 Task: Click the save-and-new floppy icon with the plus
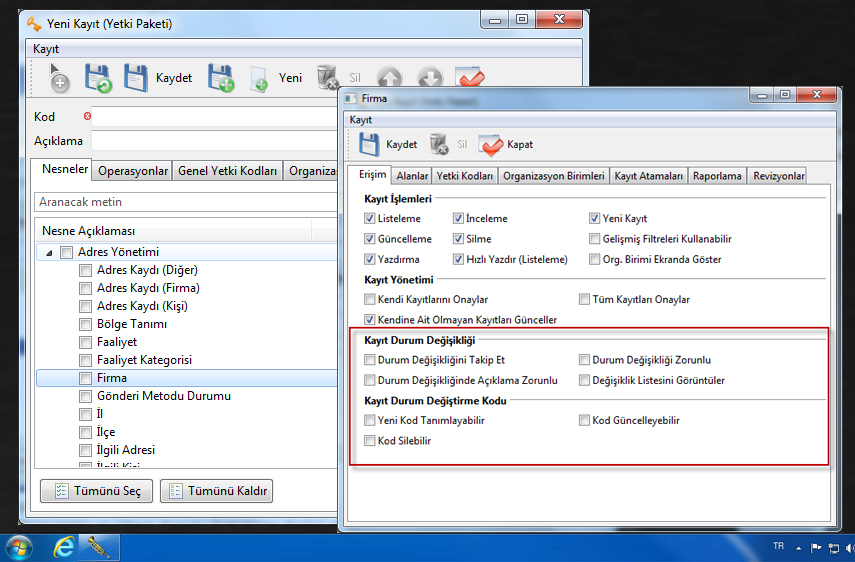point(220,78)
